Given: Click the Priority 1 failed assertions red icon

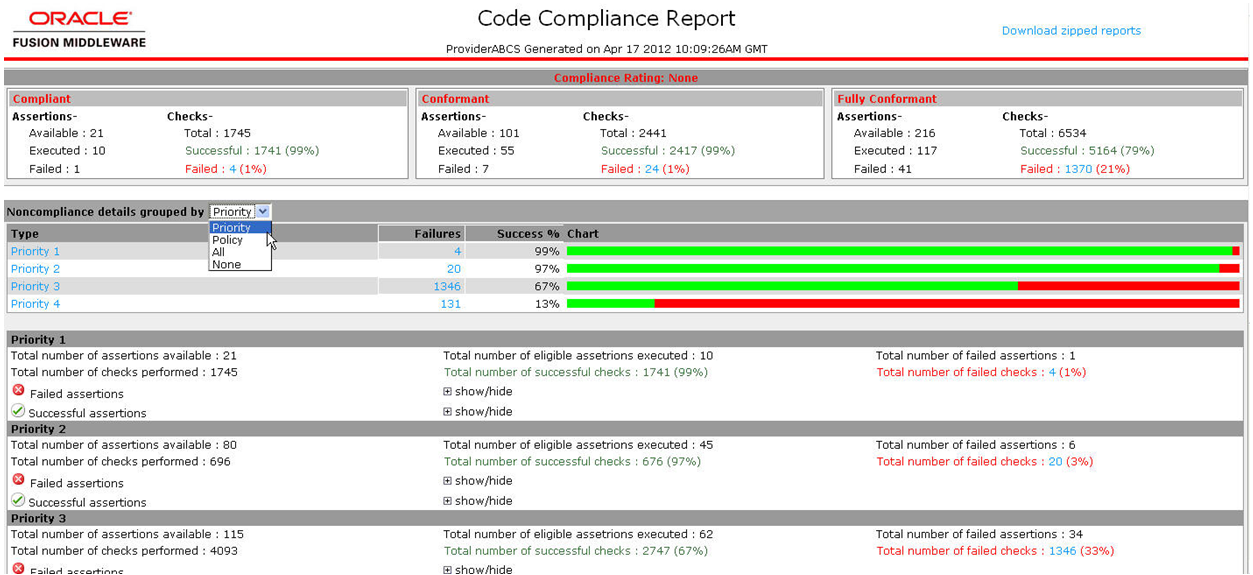Looking at the screenshot, I should tap(18, 391).
